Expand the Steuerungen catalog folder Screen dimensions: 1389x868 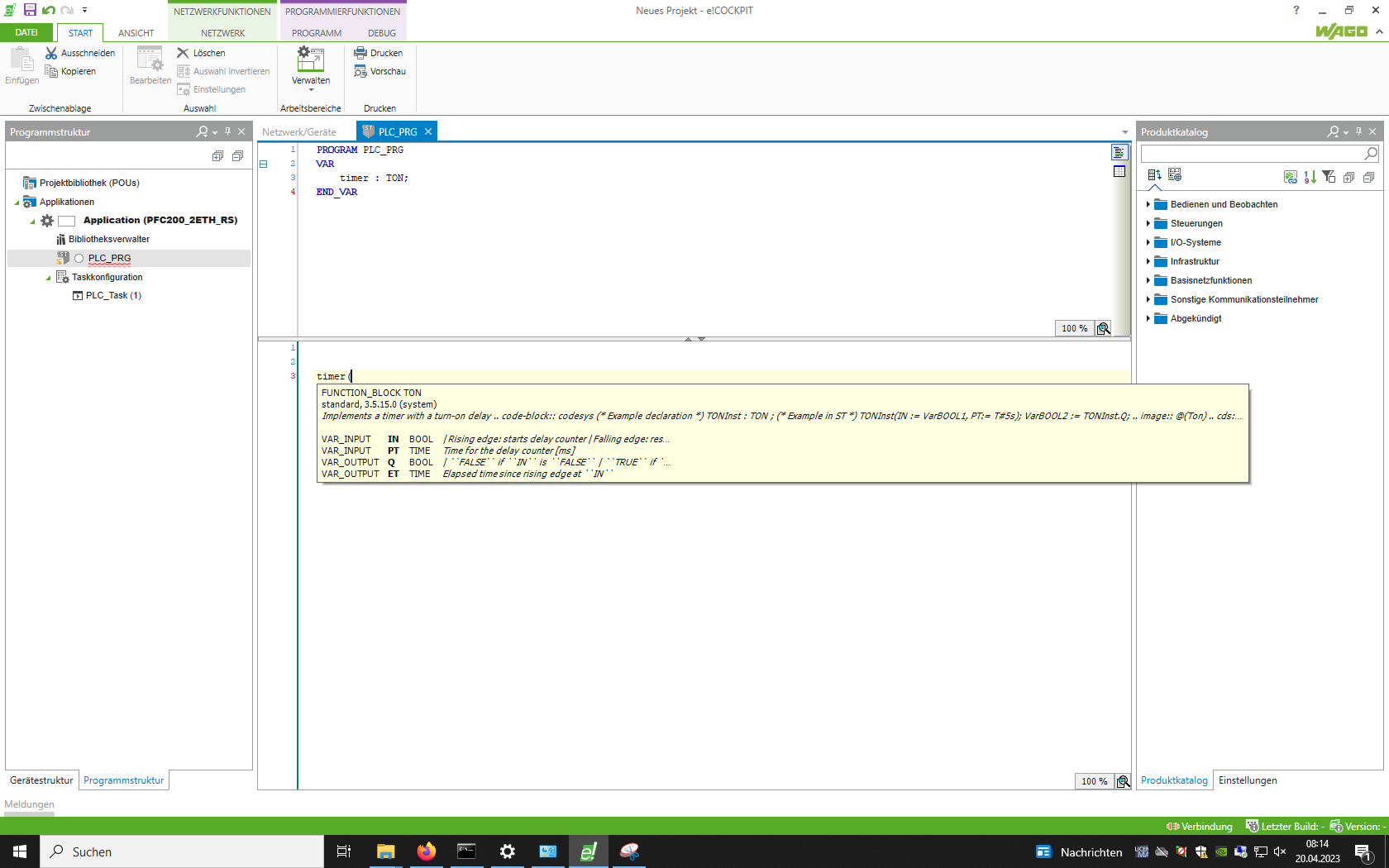pos(1148,223)
